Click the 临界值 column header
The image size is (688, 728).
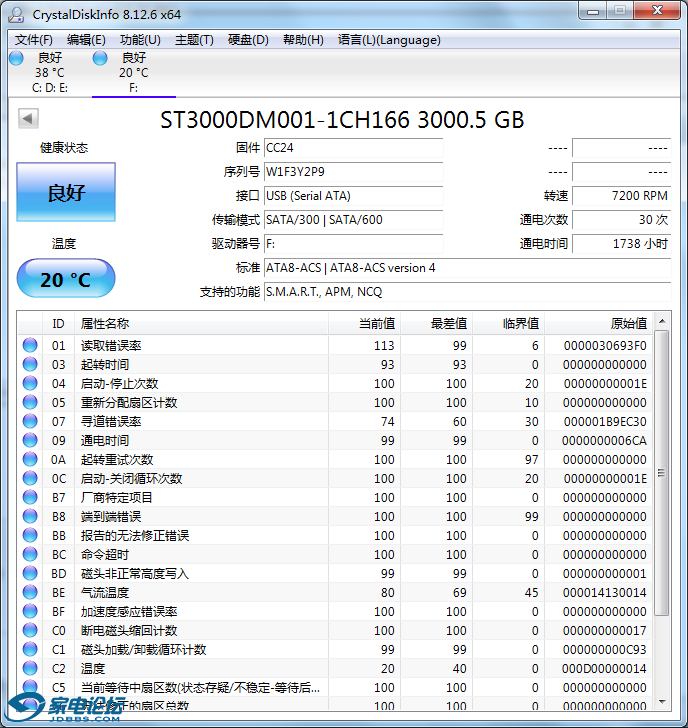(x=508, y=324)
